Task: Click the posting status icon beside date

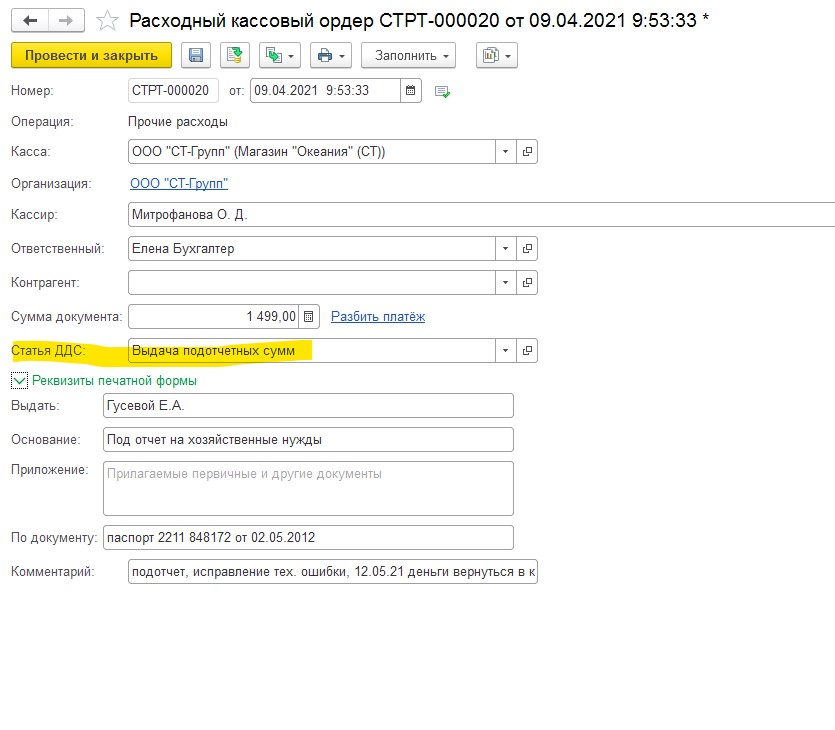Action: 442,92
